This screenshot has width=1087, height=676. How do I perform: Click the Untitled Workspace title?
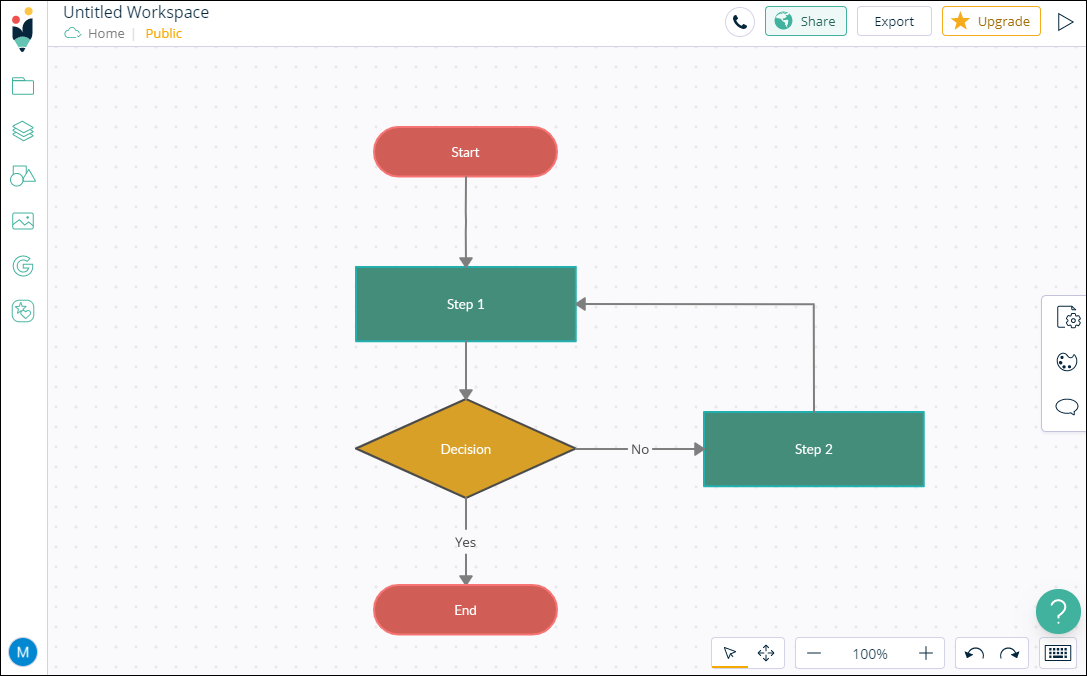136,12
